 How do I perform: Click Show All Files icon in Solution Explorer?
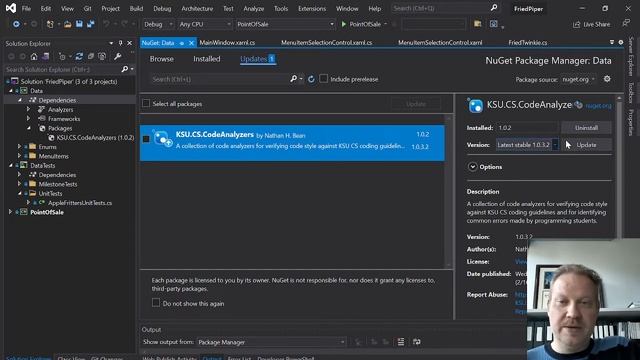(x=102, y=56)
